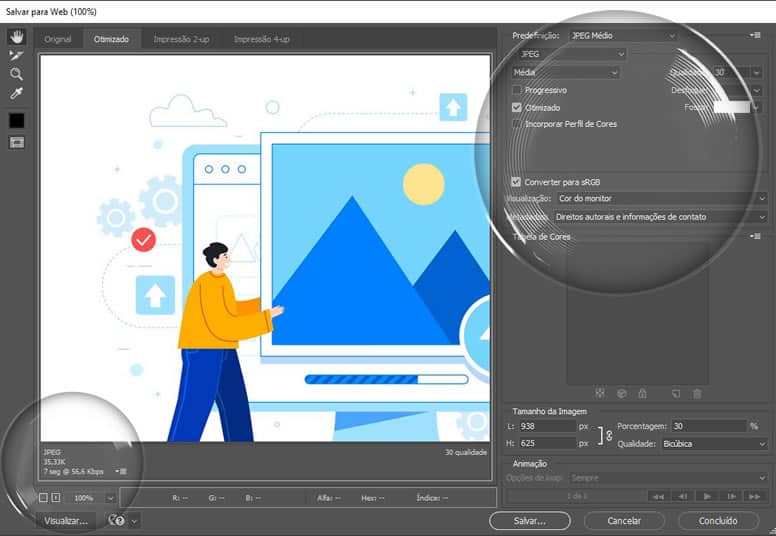Select the Zoom magnifier tool
This screenshot has width=776, height=536.
point(16,74)
